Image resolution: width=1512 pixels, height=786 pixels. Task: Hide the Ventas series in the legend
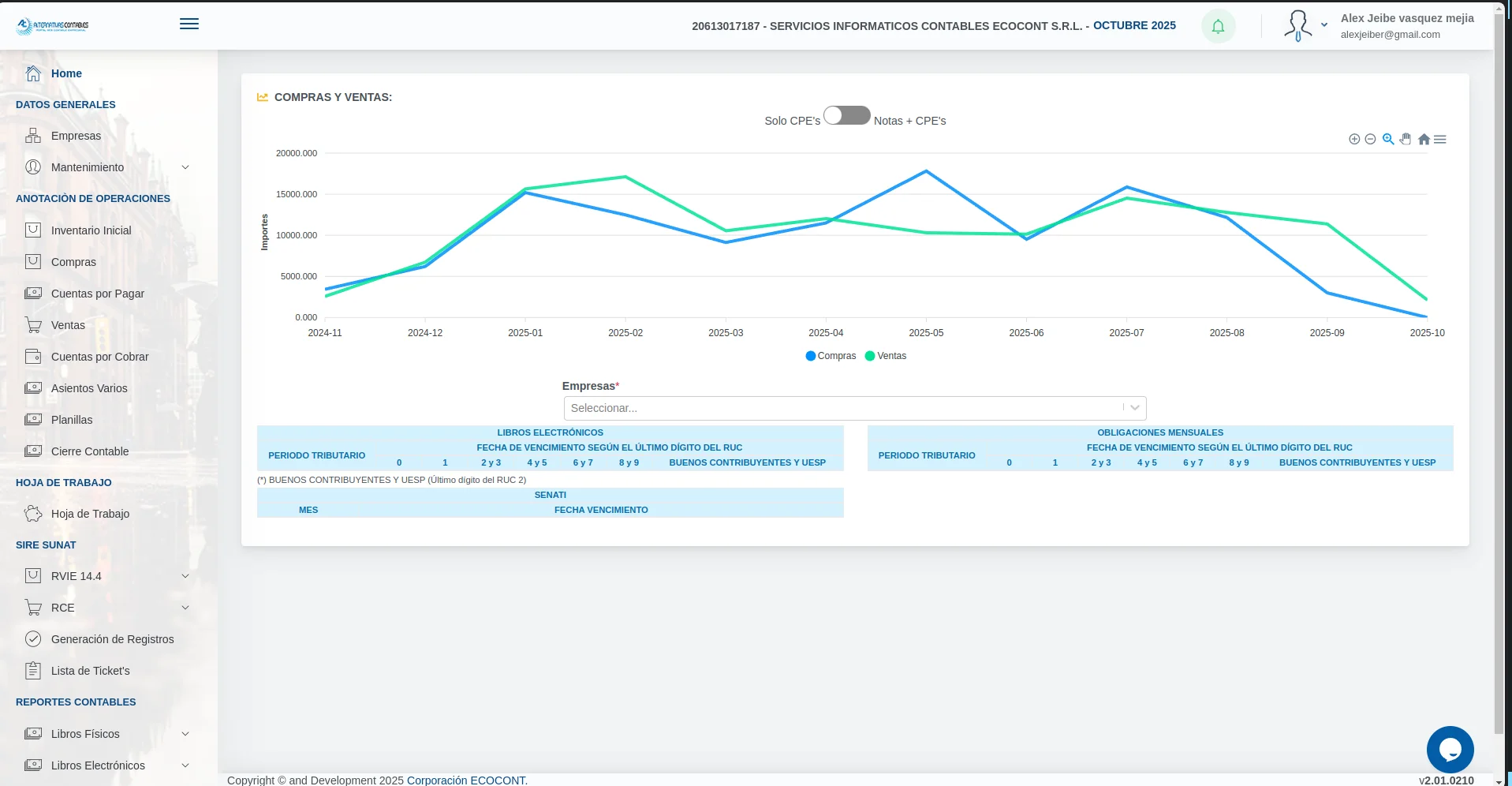click(x=885, y=356)
